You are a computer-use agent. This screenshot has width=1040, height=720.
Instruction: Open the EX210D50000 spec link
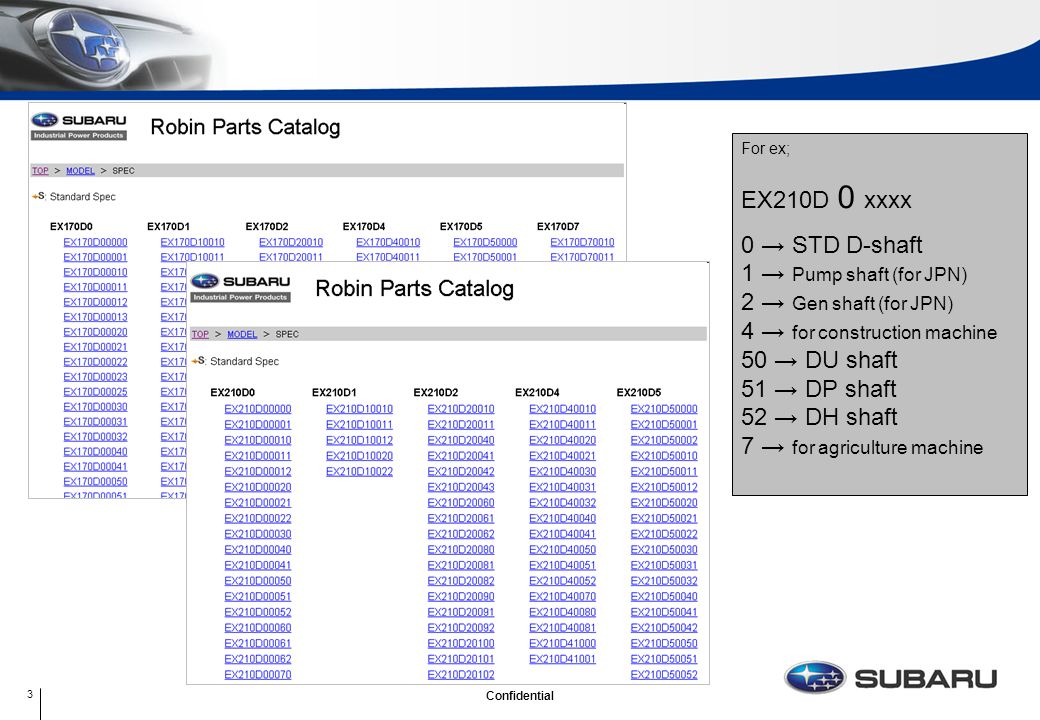coord(664,409)
